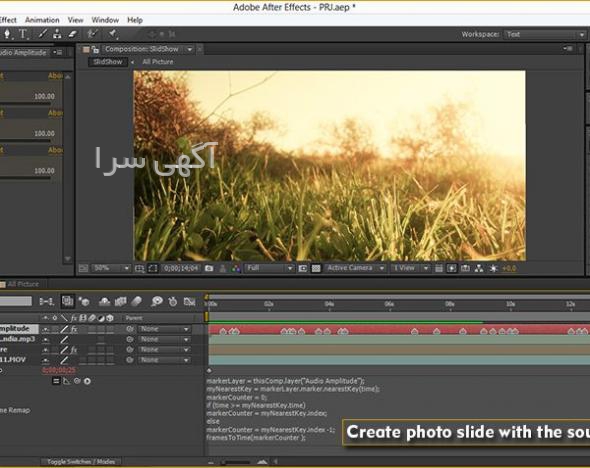Toggle Fast Previews button in viewer

pyautogui.click(x=451, y=268)
